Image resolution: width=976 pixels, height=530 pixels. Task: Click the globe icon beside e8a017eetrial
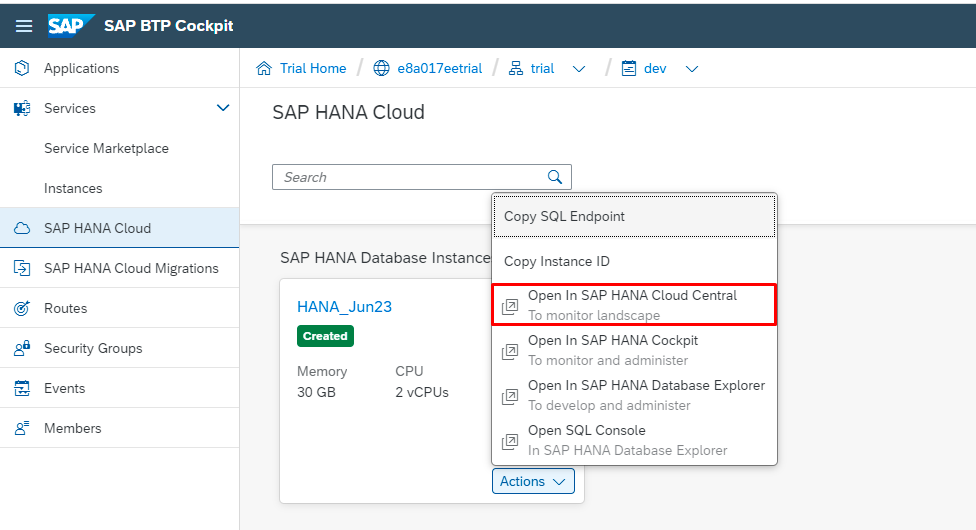pyautogui.click(x=381, y=69)
